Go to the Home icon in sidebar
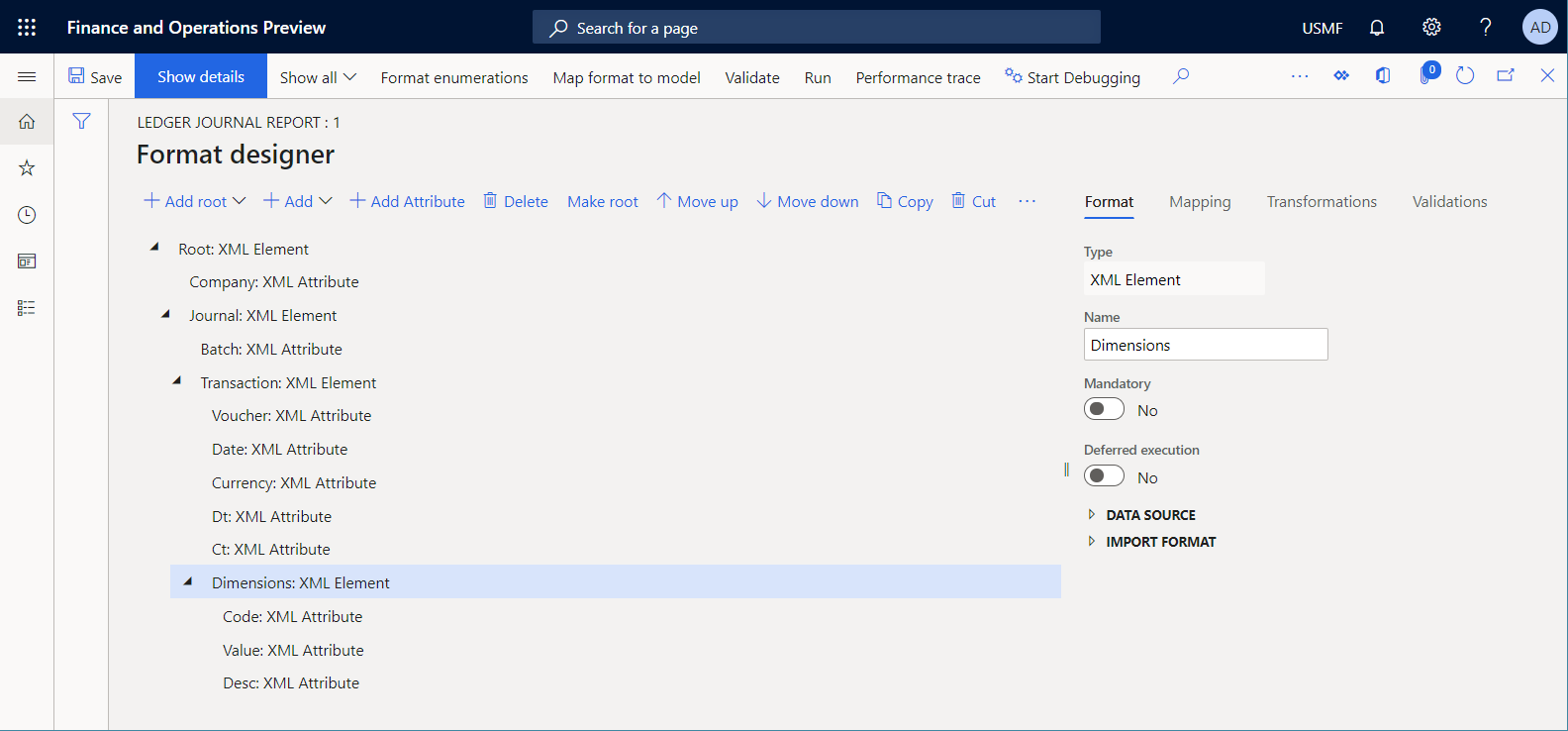This screenshot has width=1568, height=731. (x=27, y=121)
